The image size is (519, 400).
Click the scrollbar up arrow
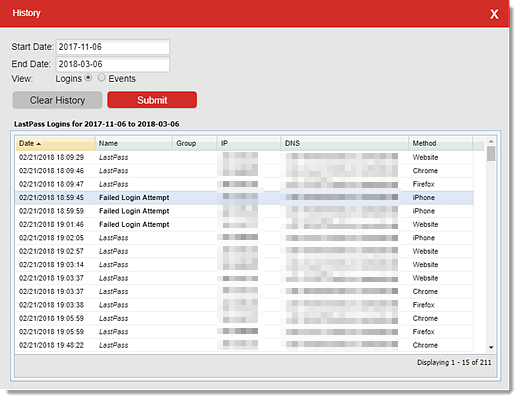tap(491, 142)
